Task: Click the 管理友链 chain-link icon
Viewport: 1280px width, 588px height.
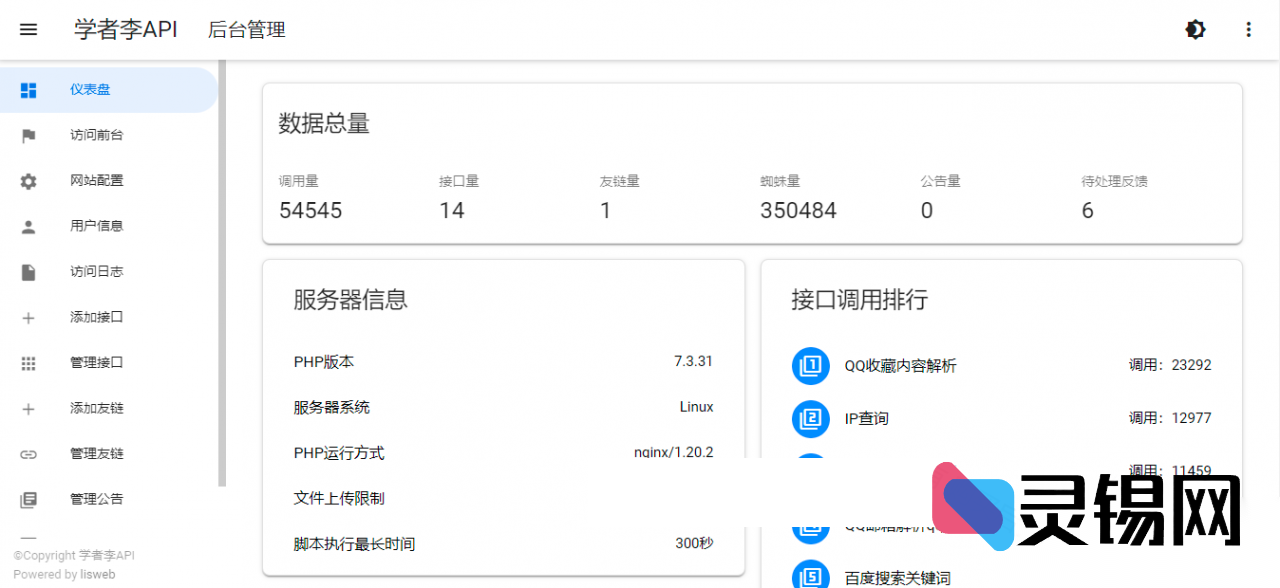Action: coord(28,453)
